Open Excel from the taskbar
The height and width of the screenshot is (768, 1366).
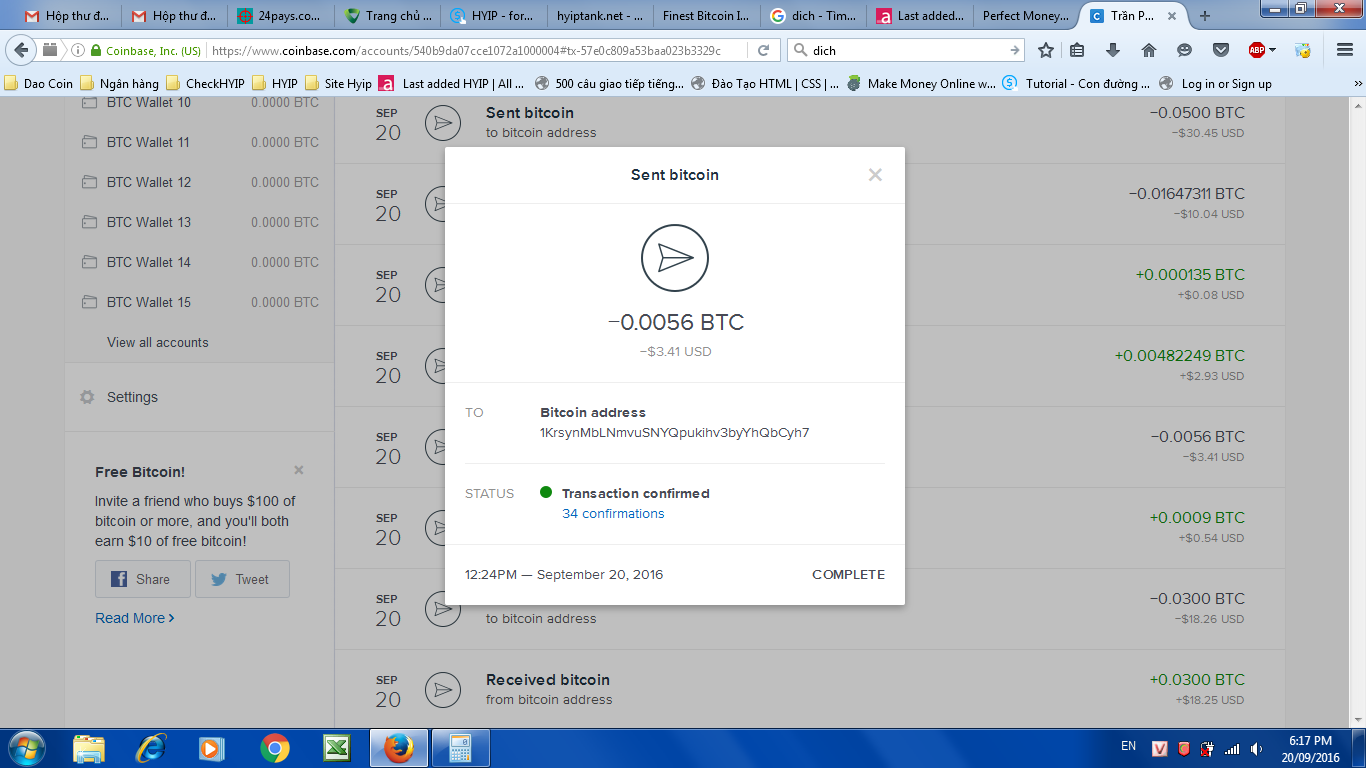[337, 748]
